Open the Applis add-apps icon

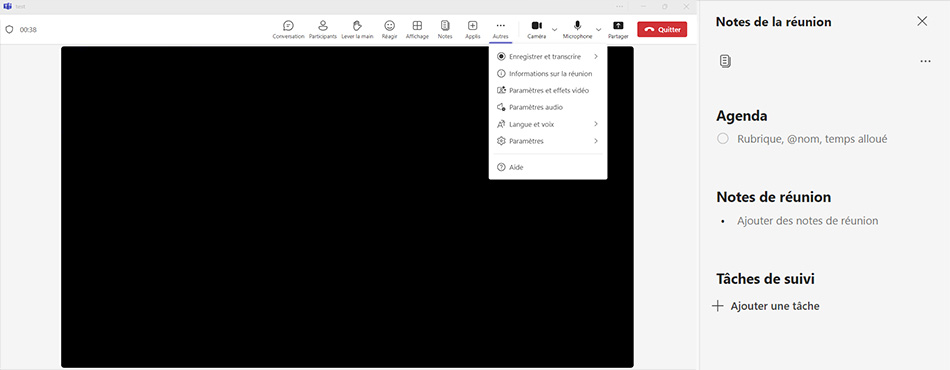tap(473, 26)
